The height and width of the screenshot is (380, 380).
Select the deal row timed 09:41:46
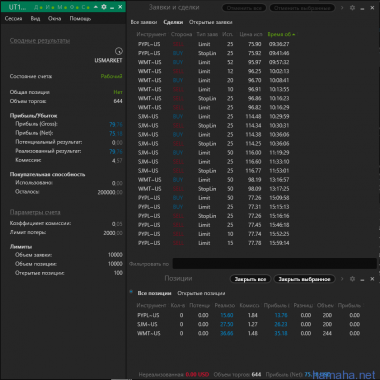(213, 53)
